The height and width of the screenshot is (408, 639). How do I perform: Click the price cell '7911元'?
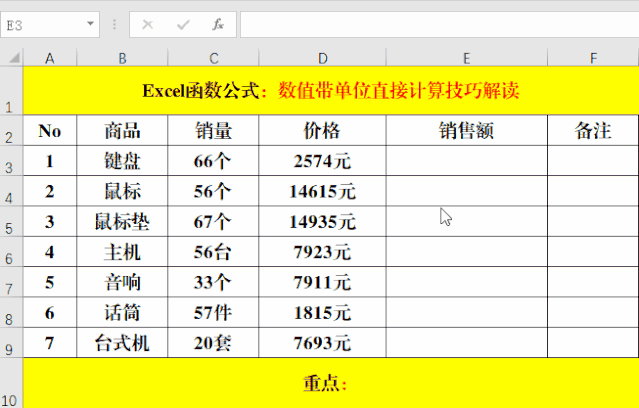pyautogui.click(x=322, y=282)
